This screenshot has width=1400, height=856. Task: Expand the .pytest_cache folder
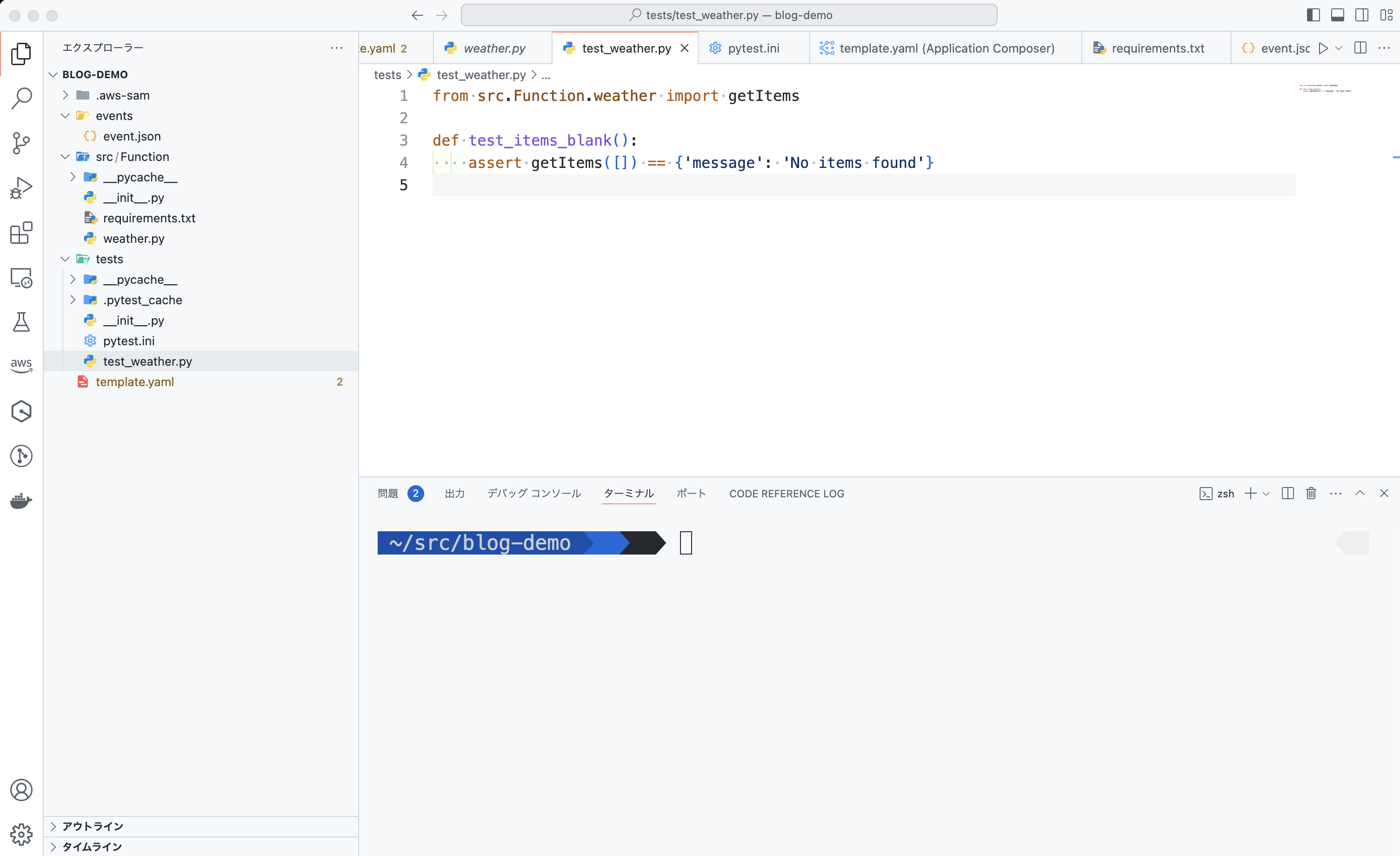(73, 300)
